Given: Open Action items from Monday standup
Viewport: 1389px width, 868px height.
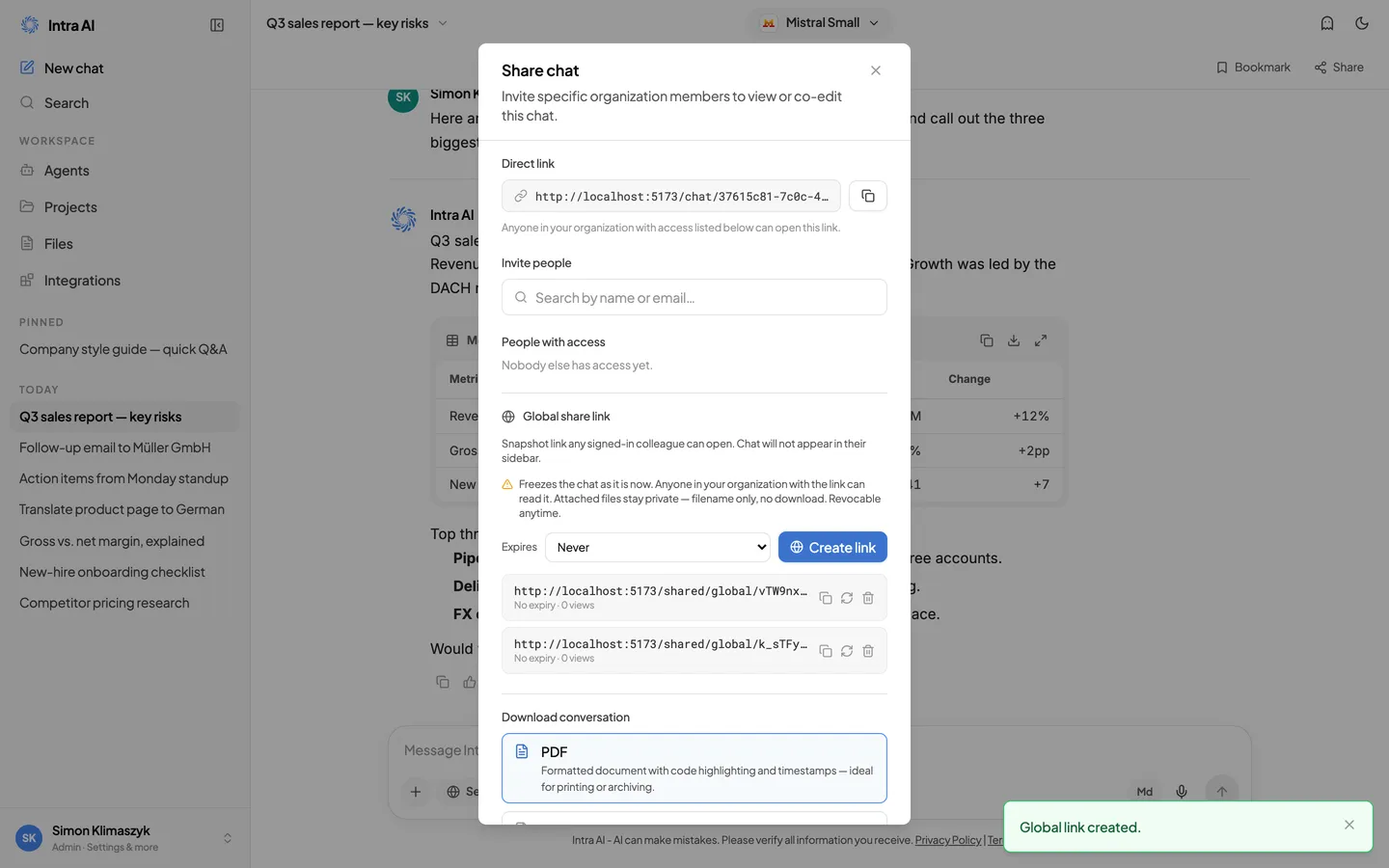Looking at the screenshot, I should pyautogui.click(x=123, y=478).
